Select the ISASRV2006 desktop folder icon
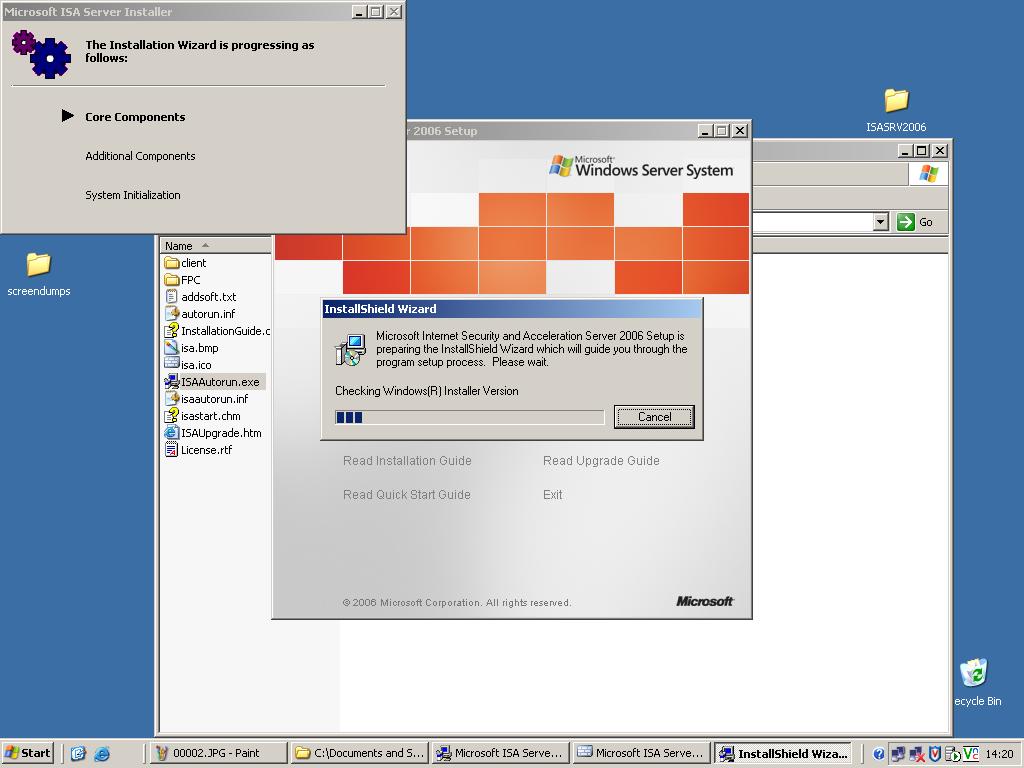 (896, 101)
